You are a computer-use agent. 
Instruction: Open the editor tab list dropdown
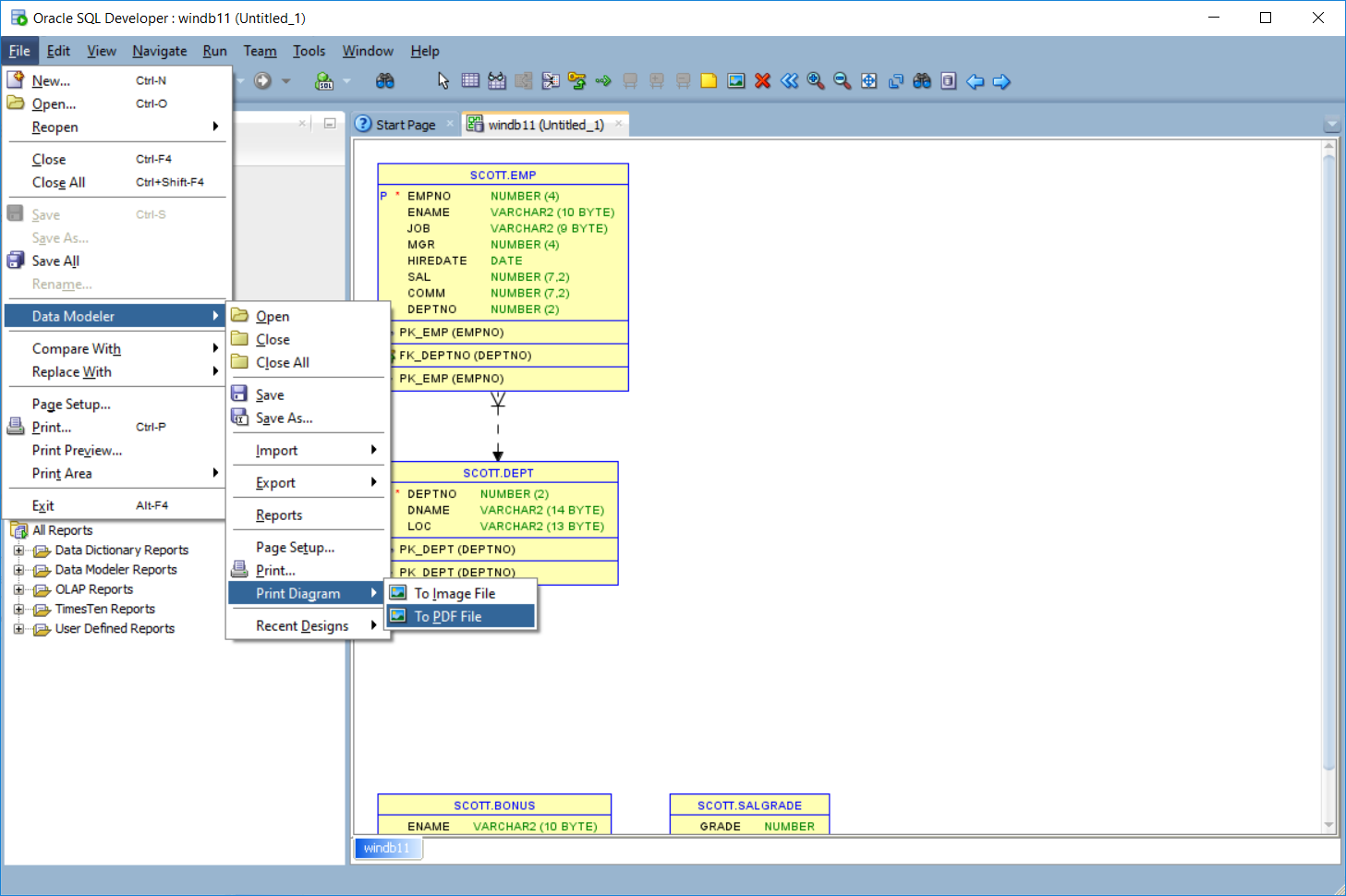click(1331, 125)
